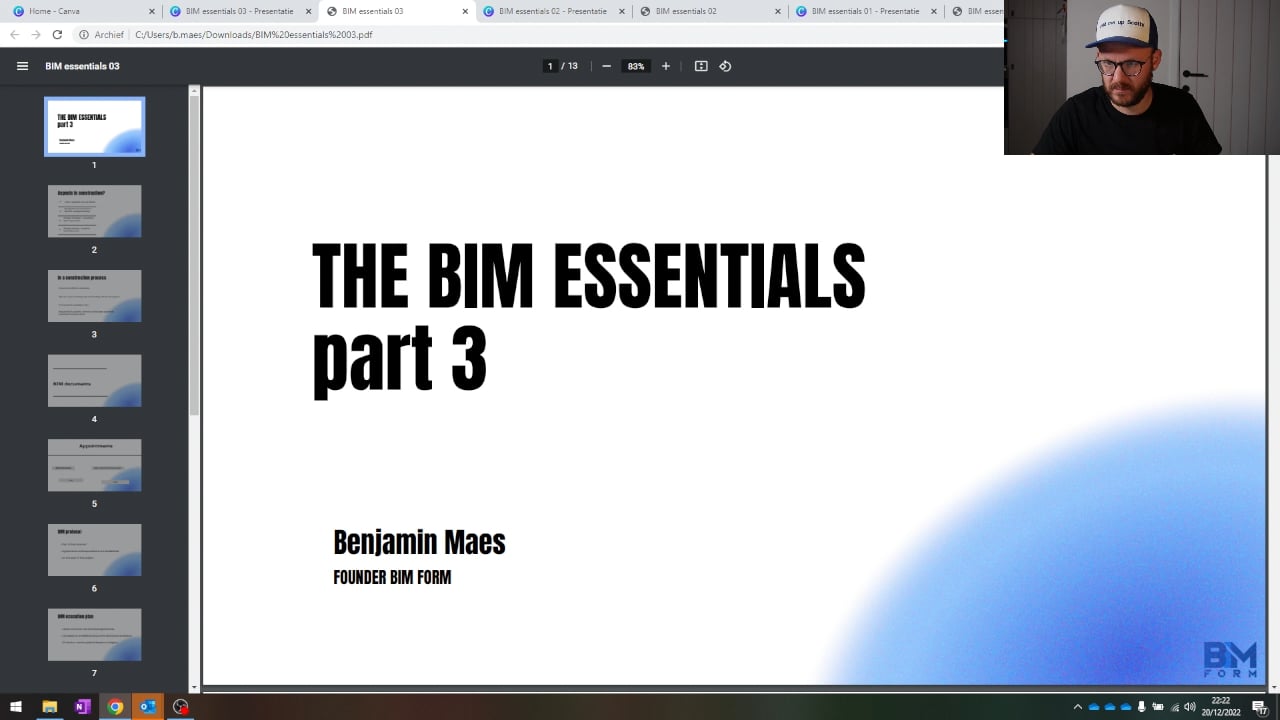The image size is (1280, 720).
Task: Open the PDF viewer hamburger menu
Action: point(22,66)
